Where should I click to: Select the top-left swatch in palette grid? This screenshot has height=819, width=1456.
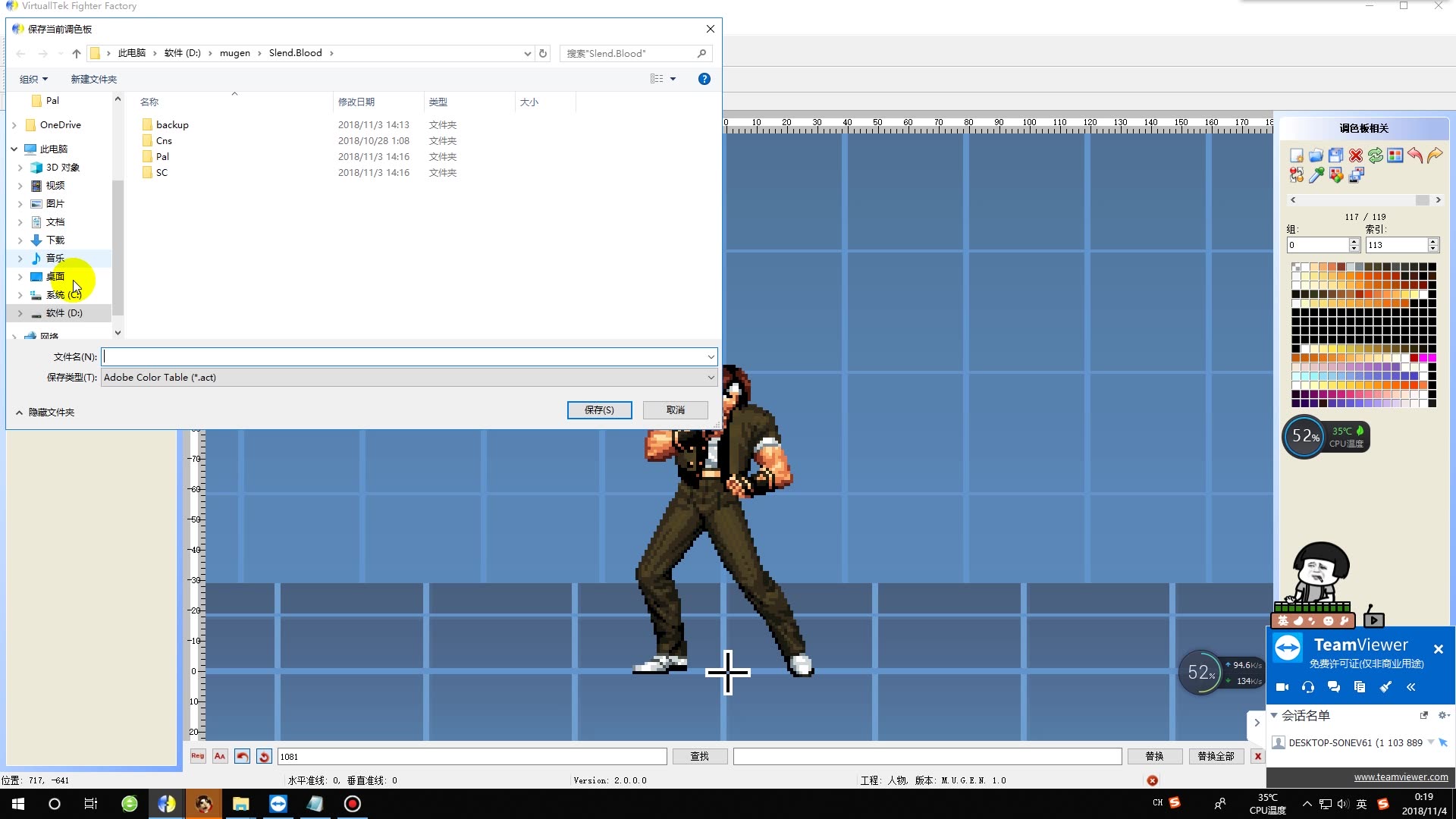tap(1296, 267)
